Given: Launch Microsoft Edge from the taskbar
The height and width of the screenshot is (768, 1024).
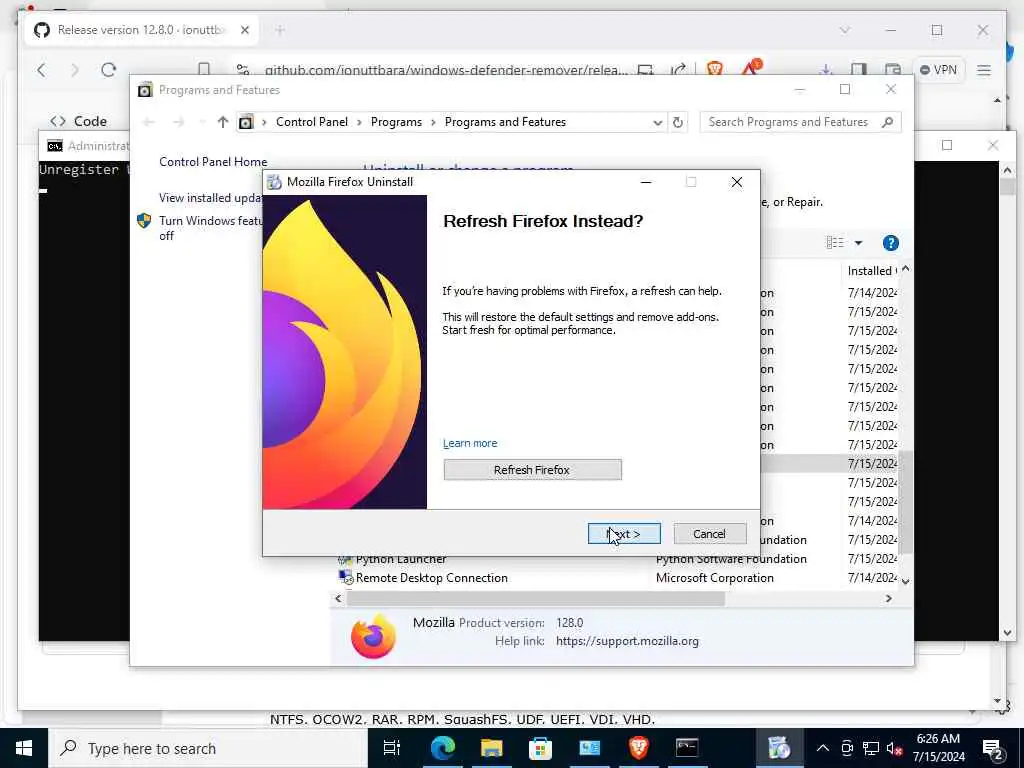Looking at the screenshot, I should pyautogui.click(x=442, y=748).
